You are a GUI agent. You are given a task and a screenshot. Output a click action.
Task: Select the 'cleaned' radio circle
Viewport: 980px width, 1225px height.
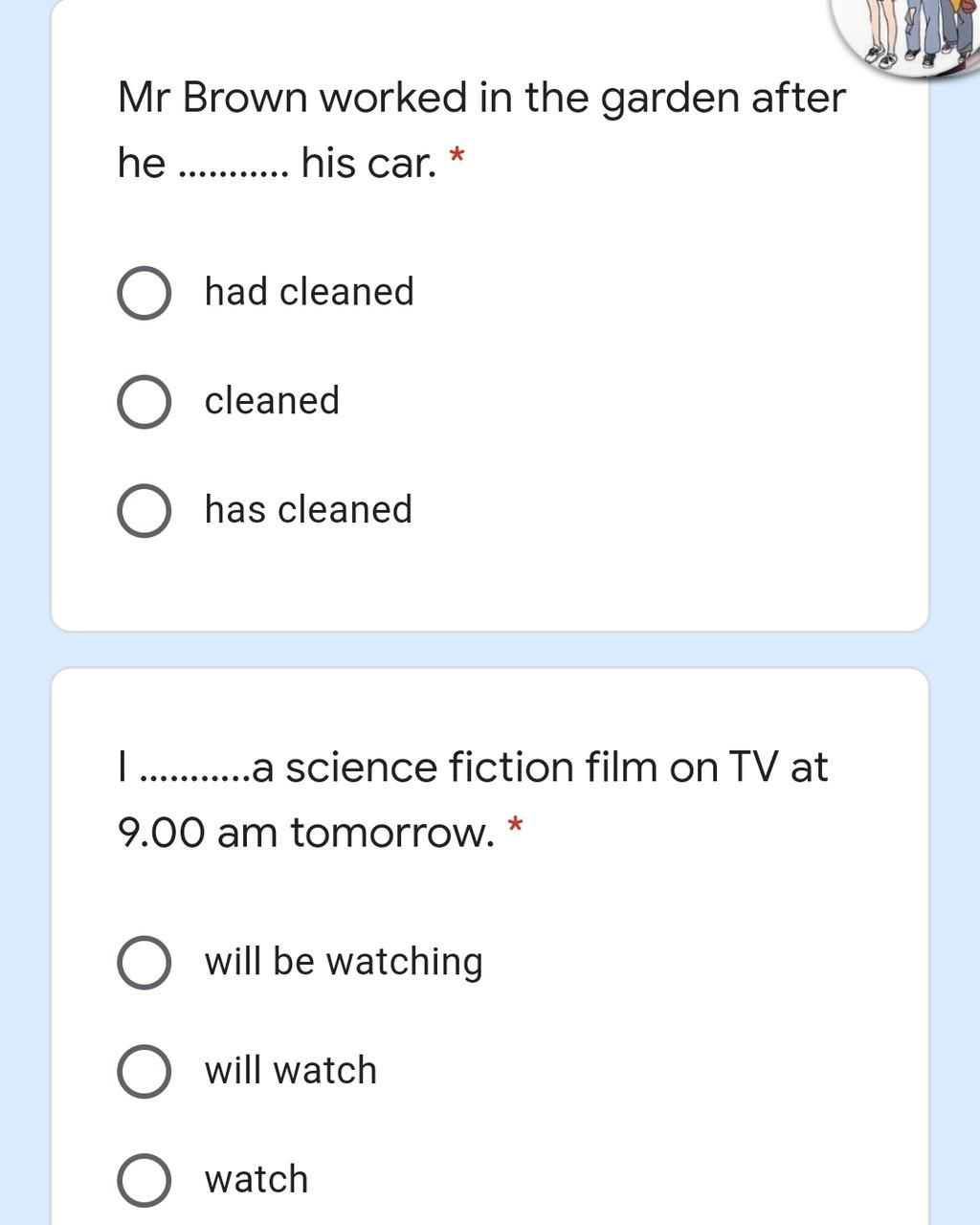[145, 402]
